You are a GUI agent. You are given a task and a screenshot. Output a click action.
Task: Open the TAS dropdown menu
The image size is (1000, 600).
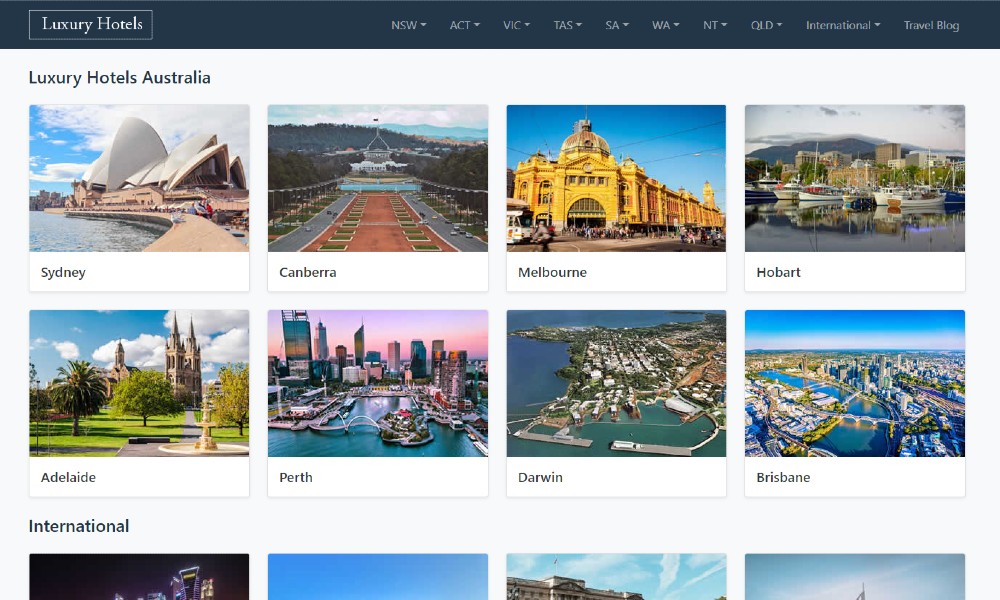coord(567,26)
